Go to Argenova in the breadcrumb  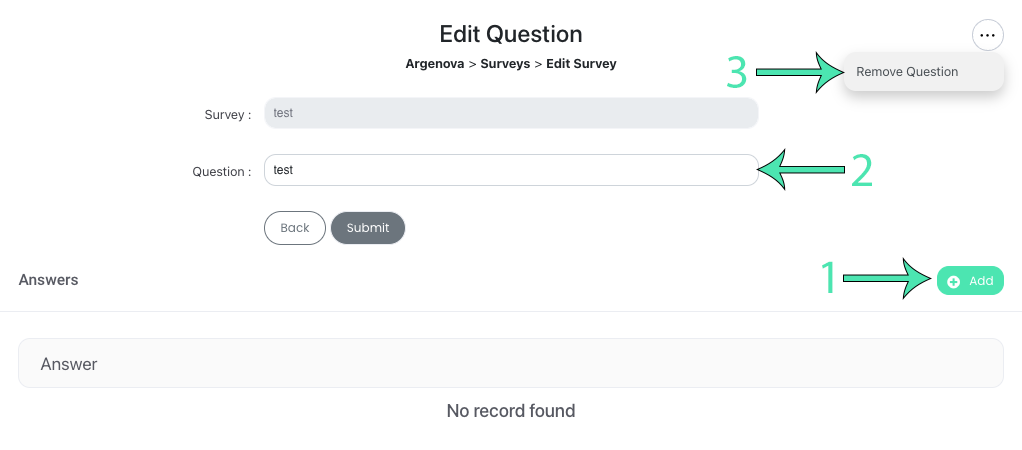[435, 64]
